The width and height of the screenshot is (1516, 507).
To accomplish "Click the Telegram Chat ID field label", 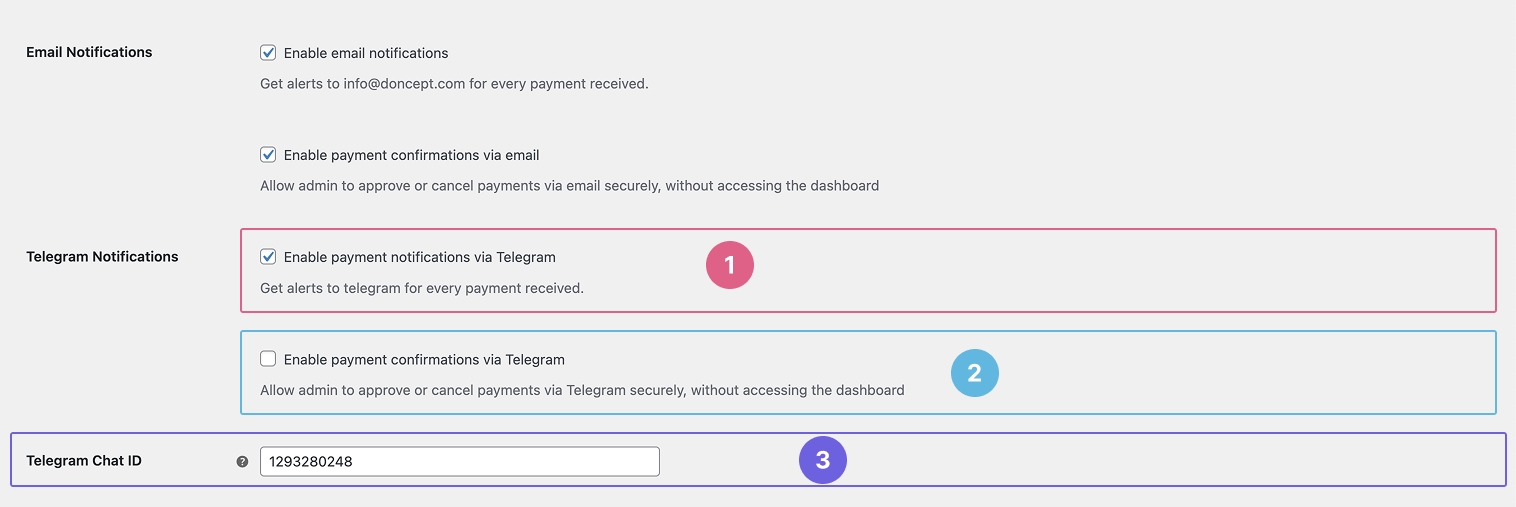I will pos(84,461).
